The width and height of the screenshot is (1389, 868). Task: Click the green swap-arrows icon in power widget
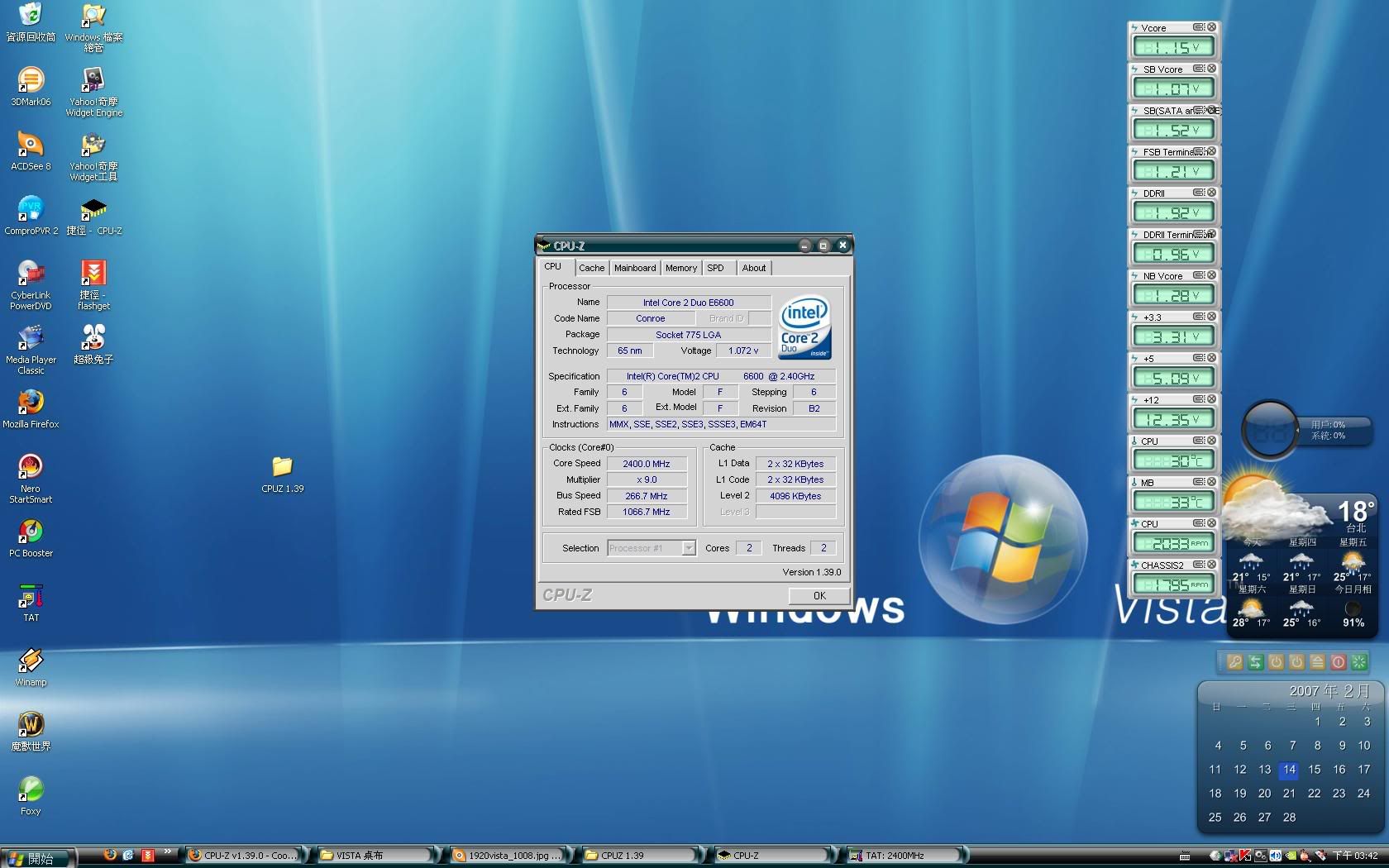[x=1255, y=662]
